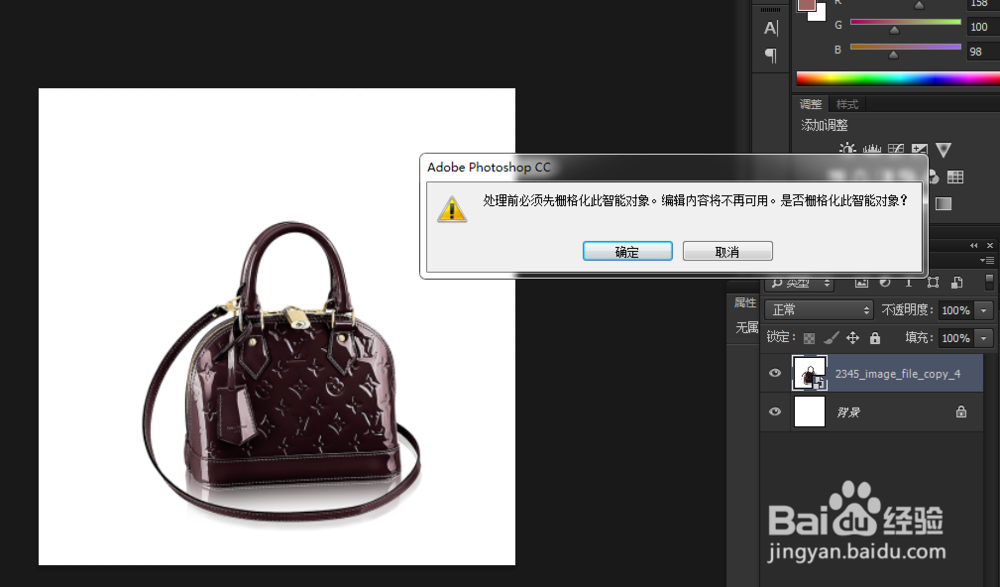
Task: Add a Color Lookup grid adjustment
Action: (955, 177)
